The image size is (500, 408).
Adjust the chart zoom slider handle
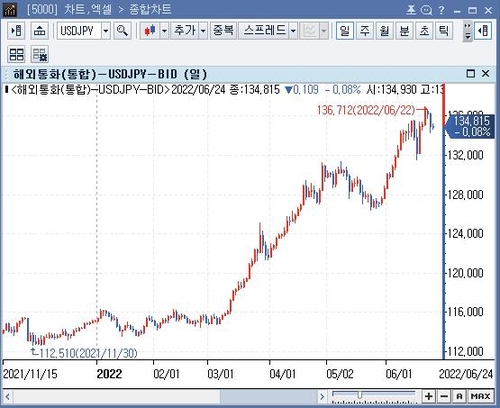click(360, 395)
